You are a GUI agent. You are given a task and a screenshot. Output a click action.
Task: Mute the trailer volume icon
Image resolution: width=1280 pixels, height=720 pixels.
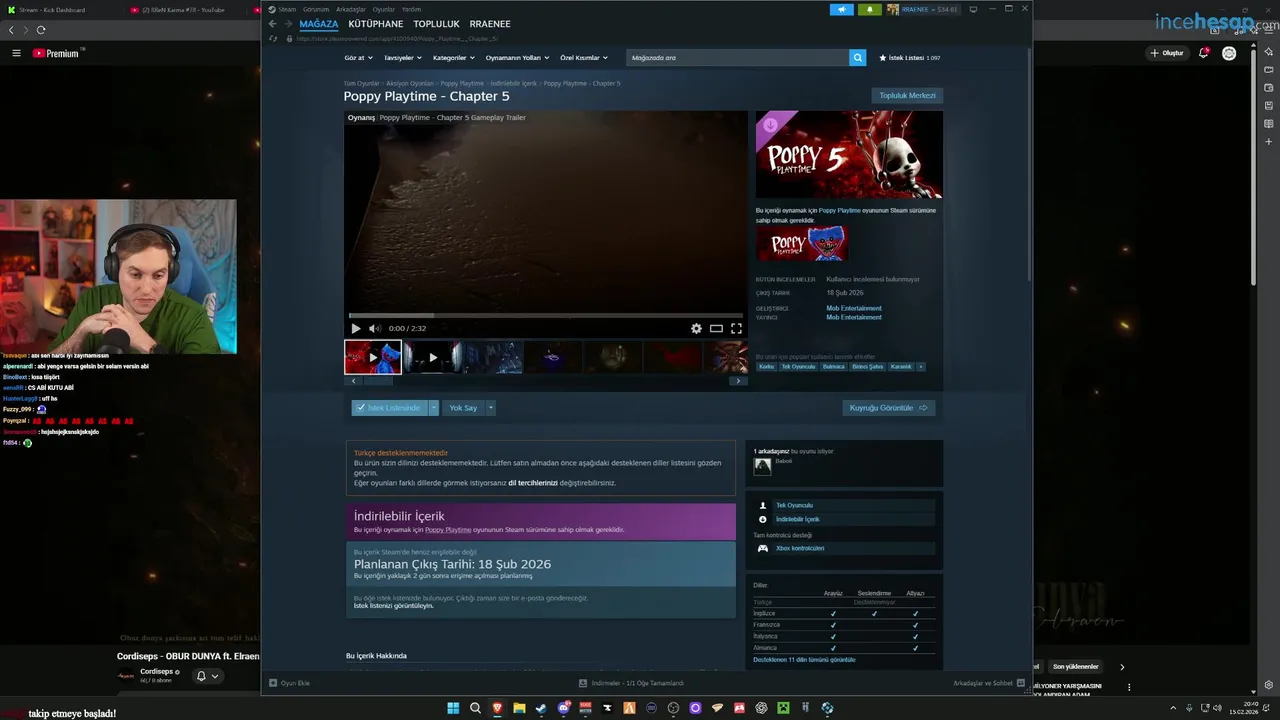(x=374, y=328)
